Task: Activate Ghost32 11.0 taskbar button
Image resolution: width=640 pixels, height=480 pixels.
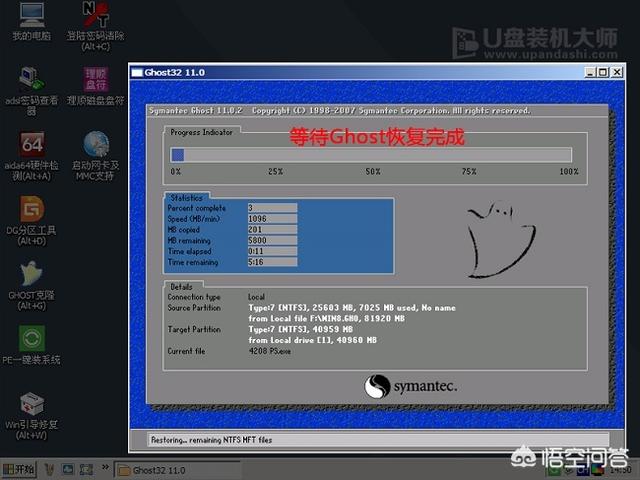Action: 176,470
